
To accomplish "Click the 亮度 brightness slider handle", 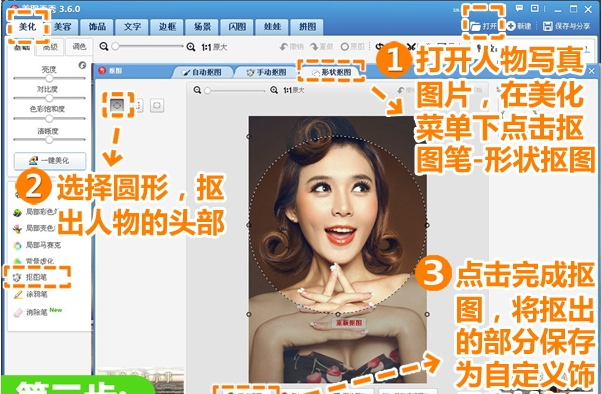I will pyautogui.click(x=49, y=78).
